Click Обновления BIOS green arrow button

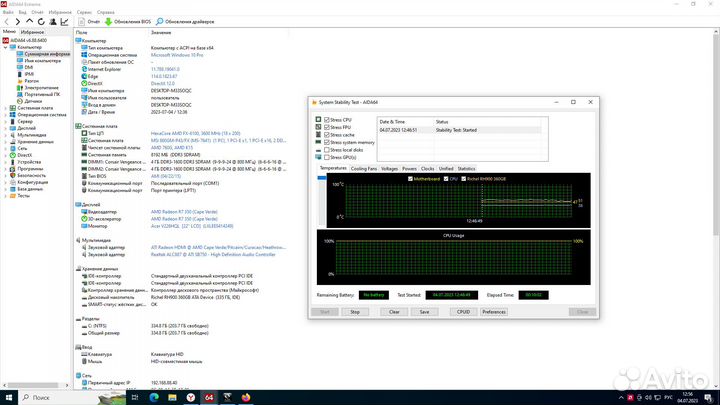coord(128,22)
